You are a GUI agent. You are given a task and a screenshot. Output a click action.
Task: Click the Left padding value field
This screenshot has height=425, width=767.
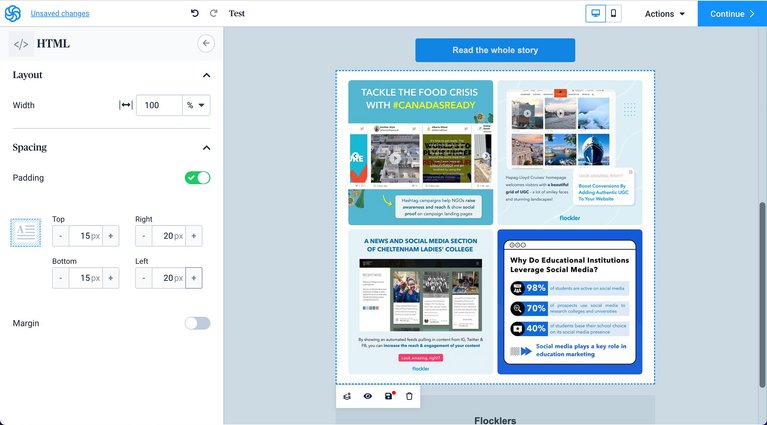coord(169,278)
